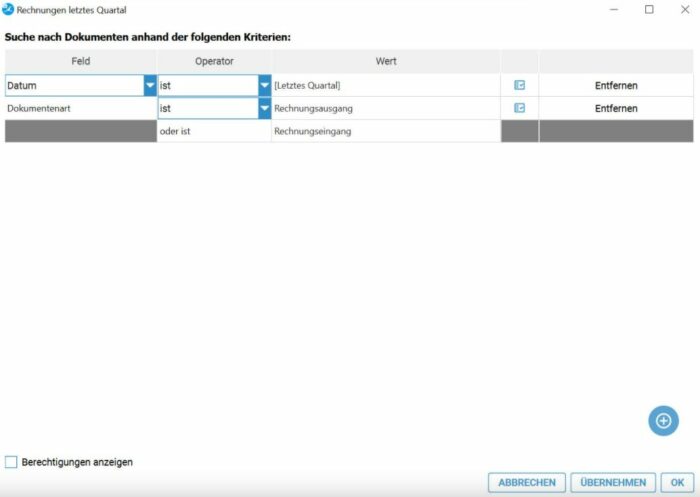The width and height of the screenshot is (700, 497).
Task: Select the [Letztes Quartal] value field
Action: click(385, 86)
